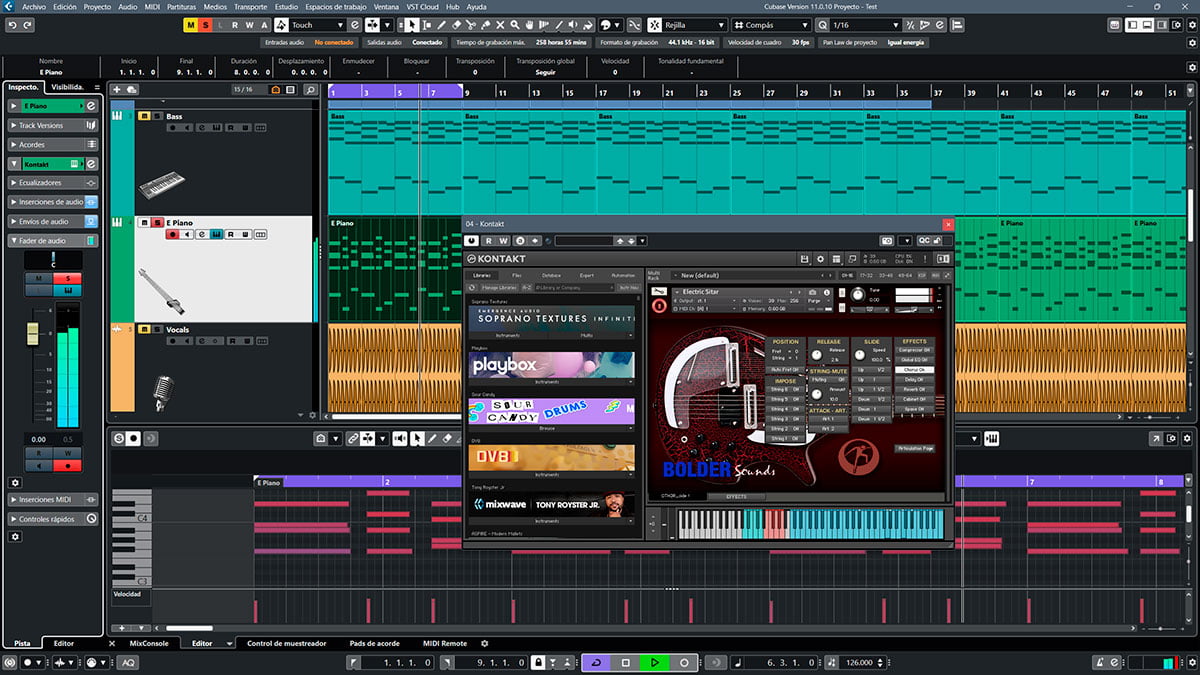Enable global Write W automation button
This screenshot has width=1200, height=675.
coord(250,25)
